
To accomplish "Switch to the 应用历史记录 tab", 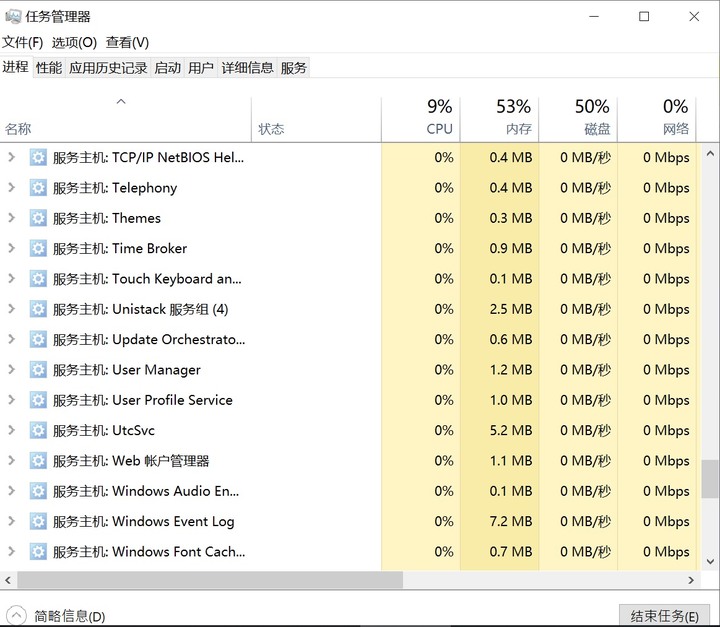I will [x=108, y=68].
